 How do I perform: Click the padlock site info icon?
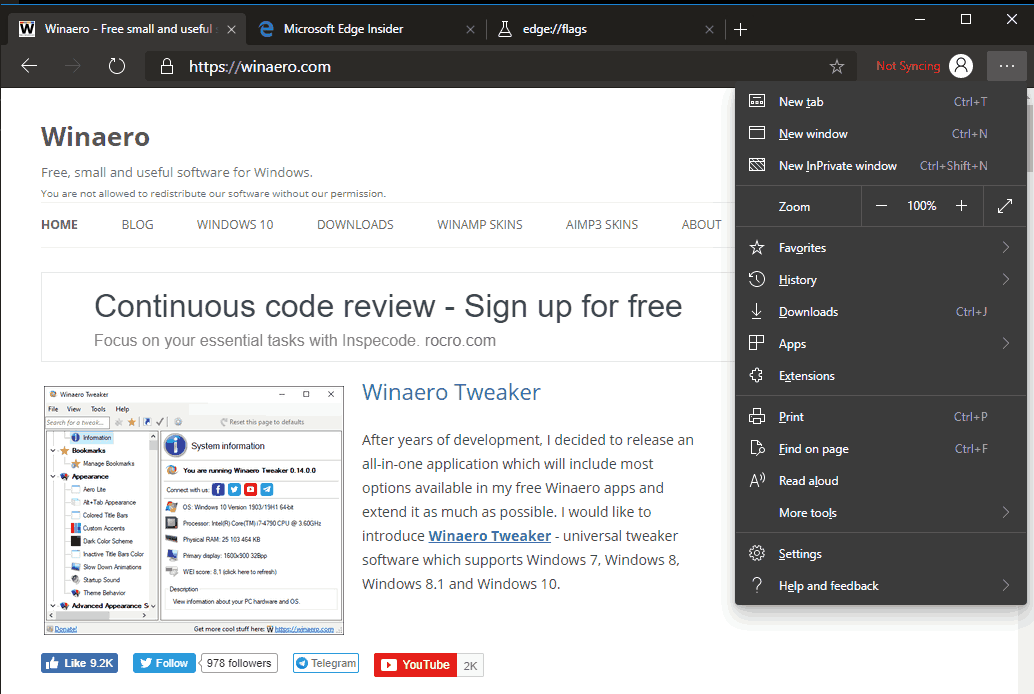[x=167, y=67]
